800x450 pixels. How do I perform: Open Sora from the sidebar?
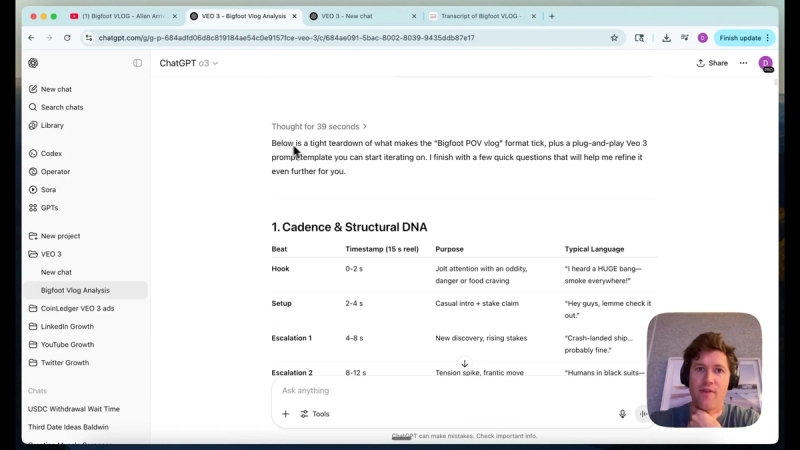[48, 189]
